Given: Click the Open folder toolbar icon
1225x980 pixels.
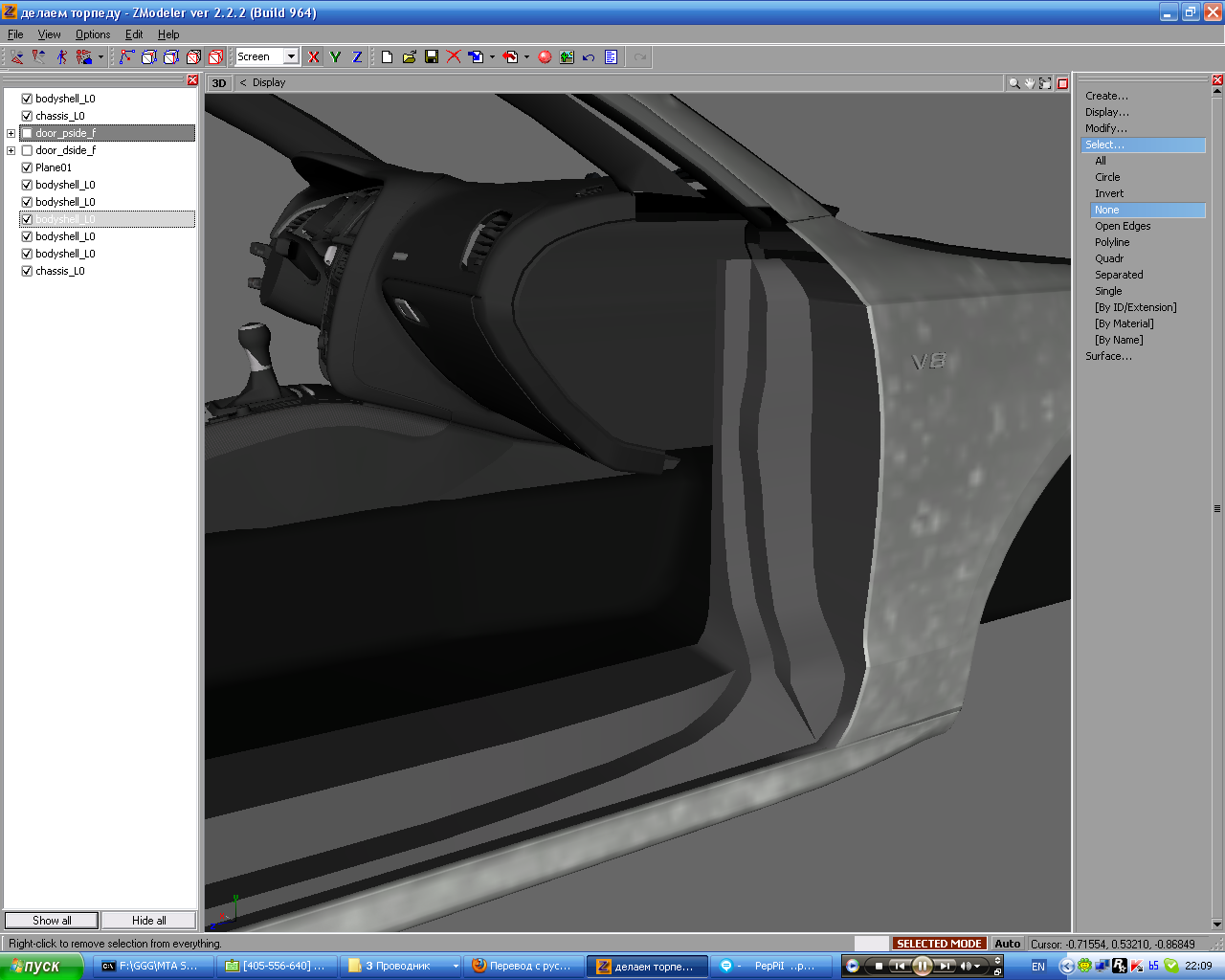Looking at the screenshot, I should pos(410,57).
